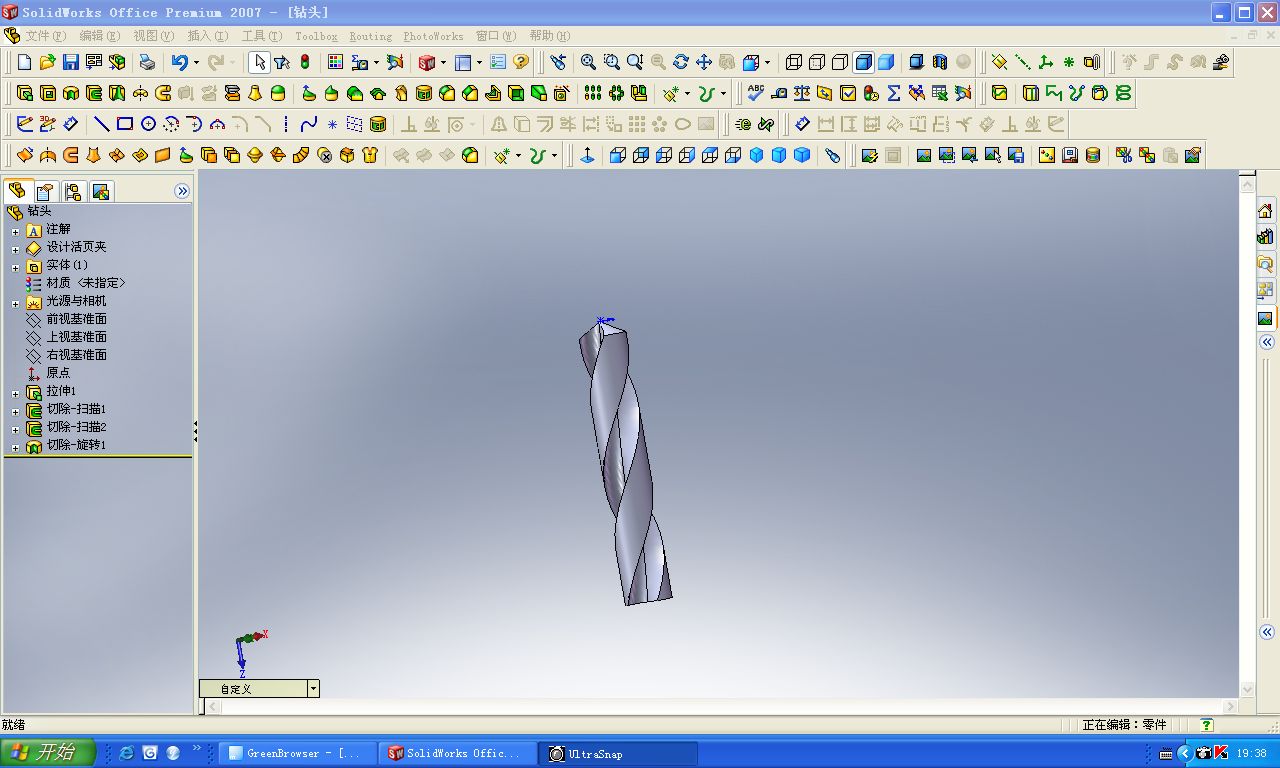Expand the 光源与相机 tree node
This screenshot has width=1280, height=768.
point(15,303)
